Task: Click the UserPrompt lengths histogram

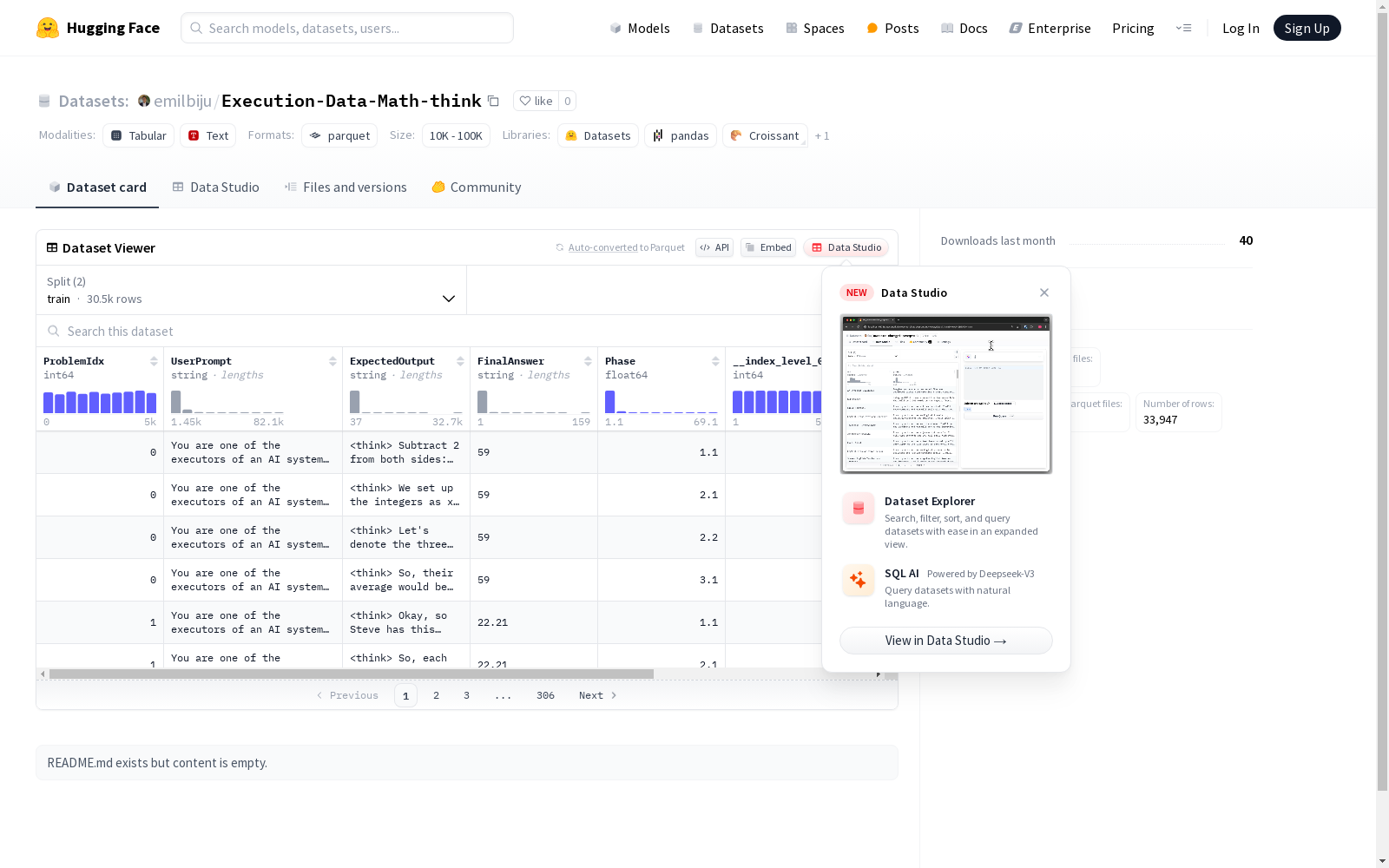Action: [x=227, y=402]
